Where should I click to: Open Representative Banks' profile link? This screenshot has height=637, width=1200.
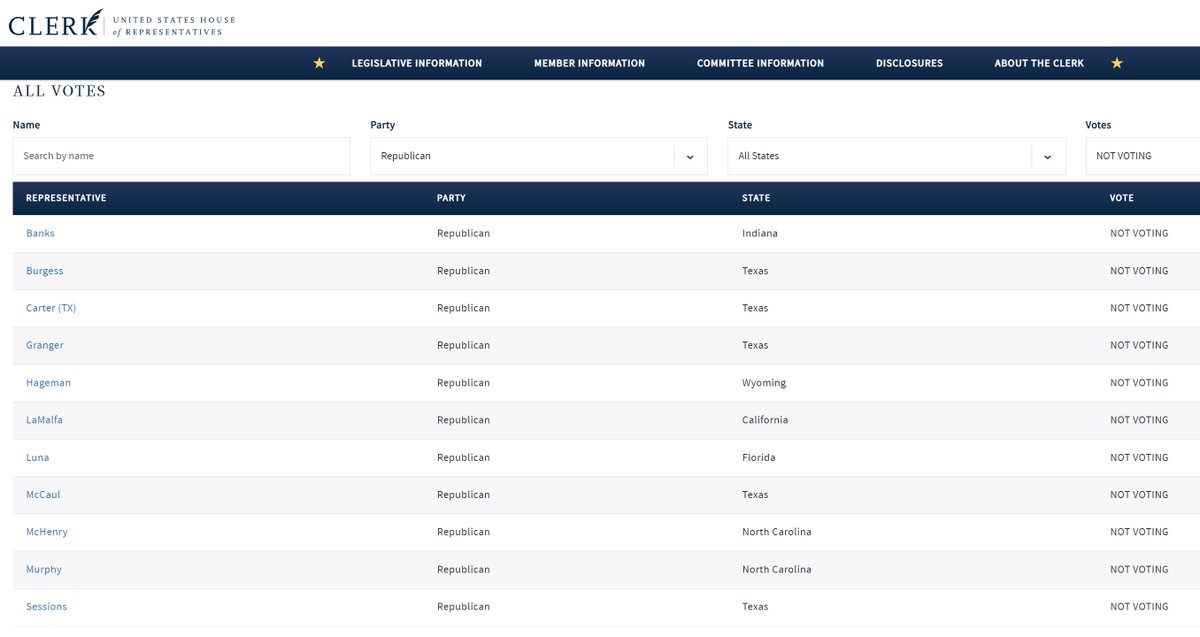[40, 233]
